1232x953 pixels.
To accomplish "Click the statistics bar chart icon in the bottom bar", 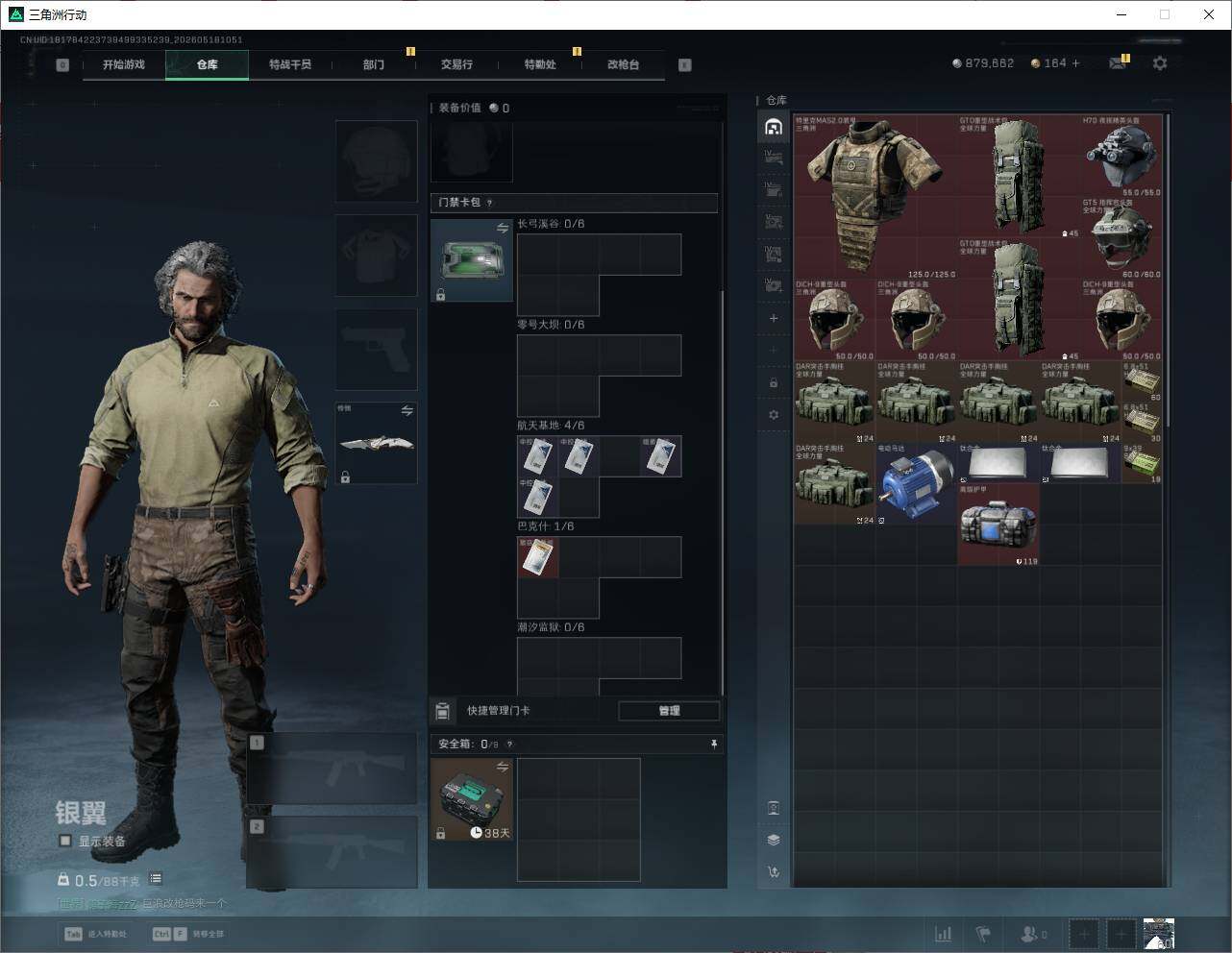I will click(943, 934).
